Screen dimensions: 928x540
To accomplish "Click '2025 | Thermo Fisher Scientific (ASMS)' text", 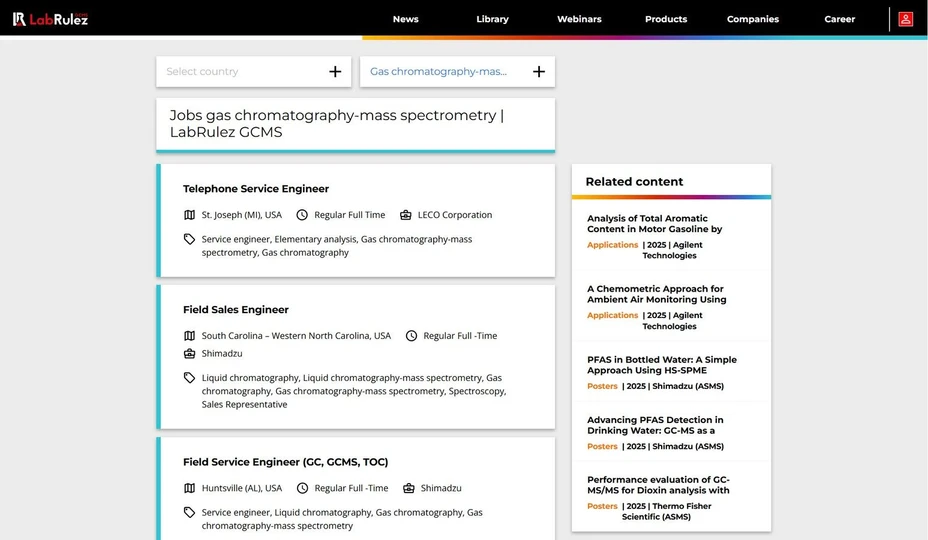I will [668, 512].
